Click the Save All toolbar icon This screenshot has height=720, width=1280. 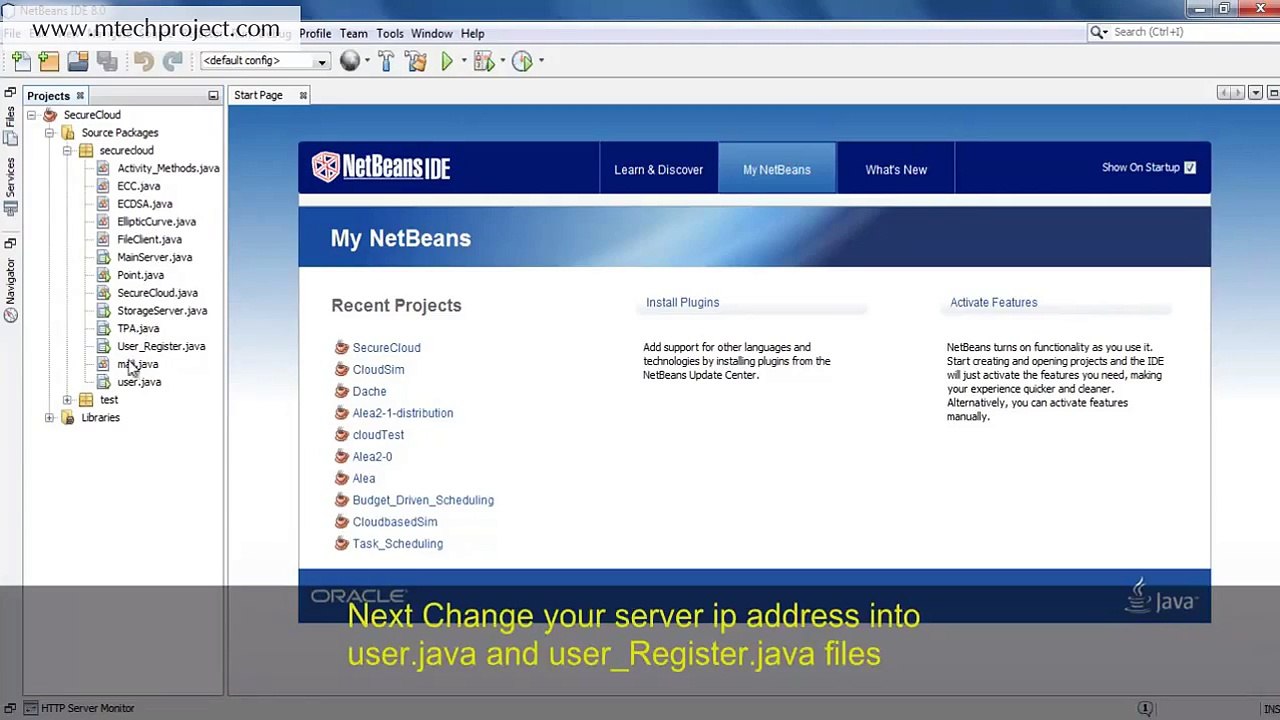tap(107, 61)
